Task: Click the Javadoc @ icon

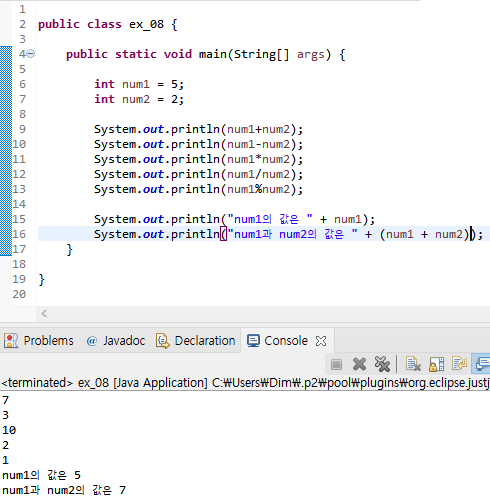Action: (x=91, y=341)
